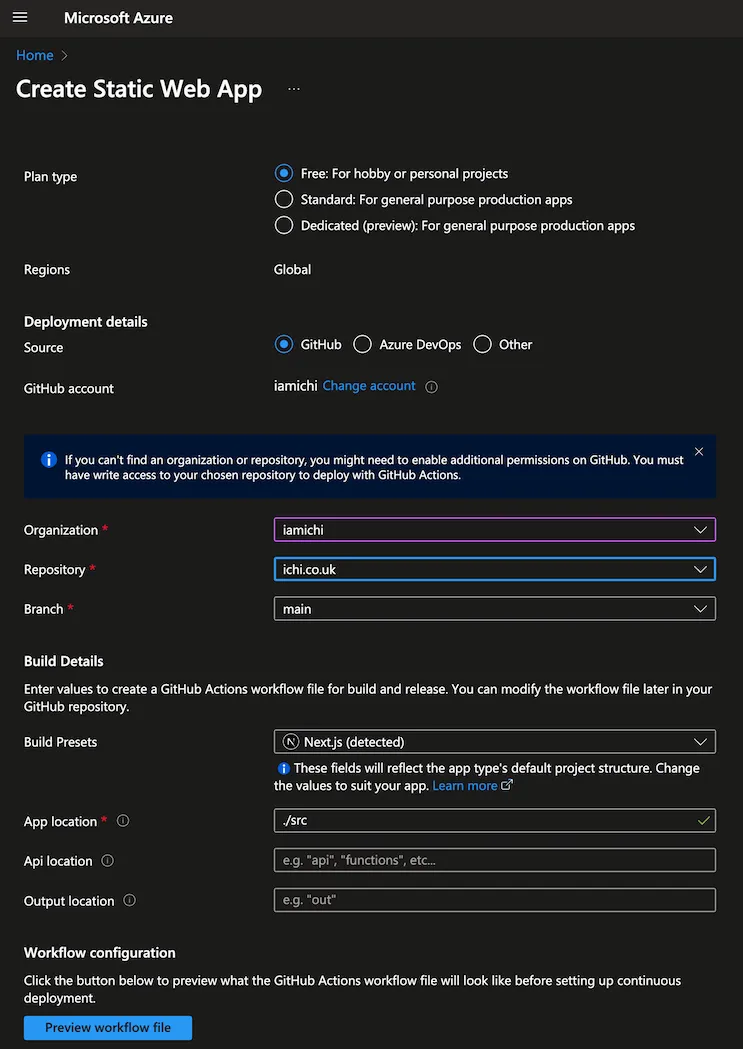Open the Build Presets dropdown

(x=495, y=741)
